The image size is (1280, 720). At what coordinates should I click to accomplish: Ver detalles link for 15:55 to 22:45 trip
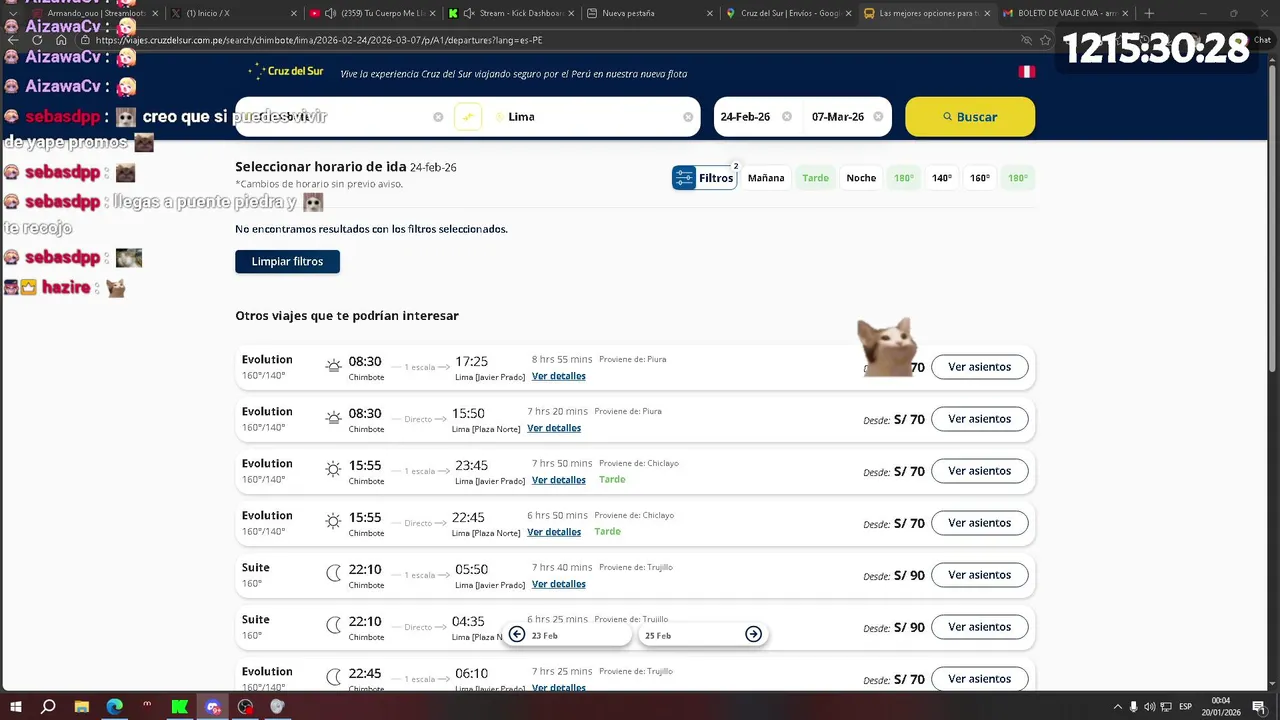554,532
